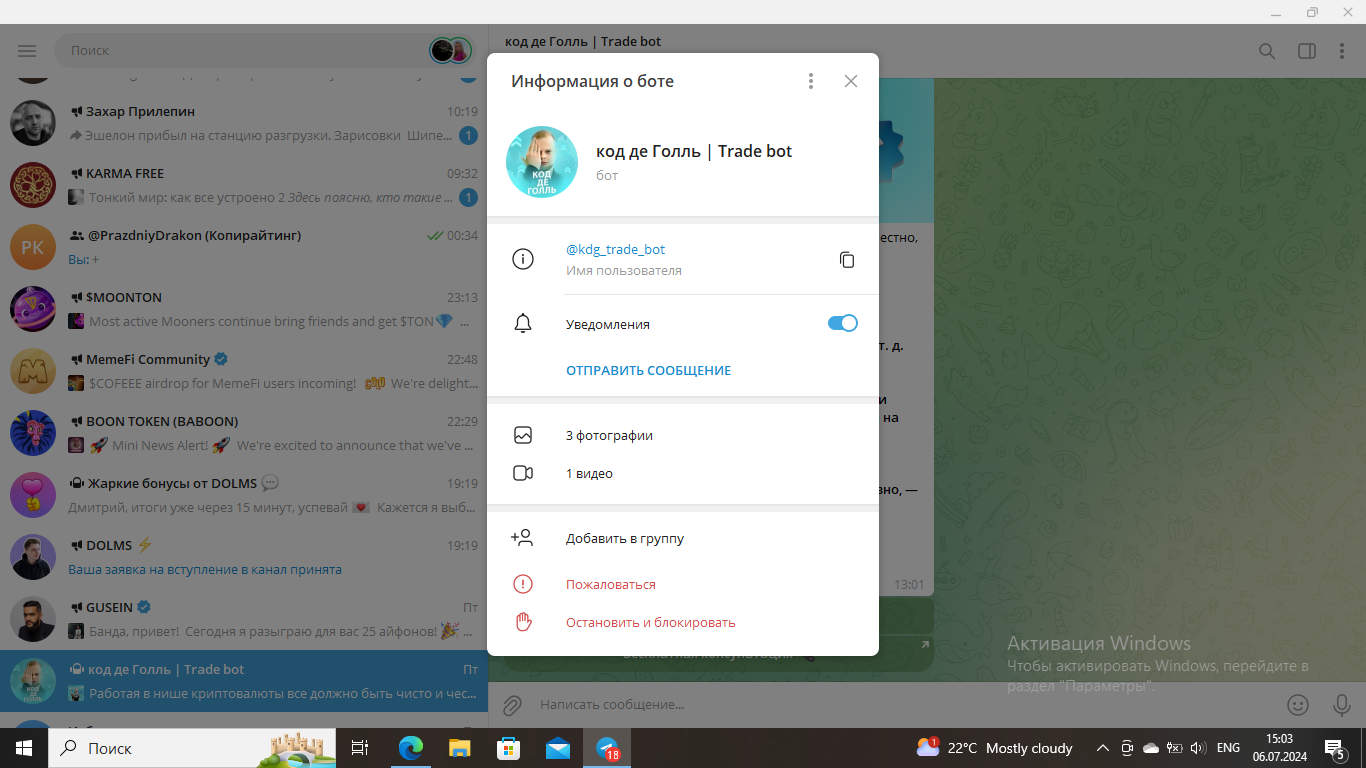Viewport: 1366px width, 768px height.
Task: Click the photos gallery icon
Action: (x=523, y=435)
